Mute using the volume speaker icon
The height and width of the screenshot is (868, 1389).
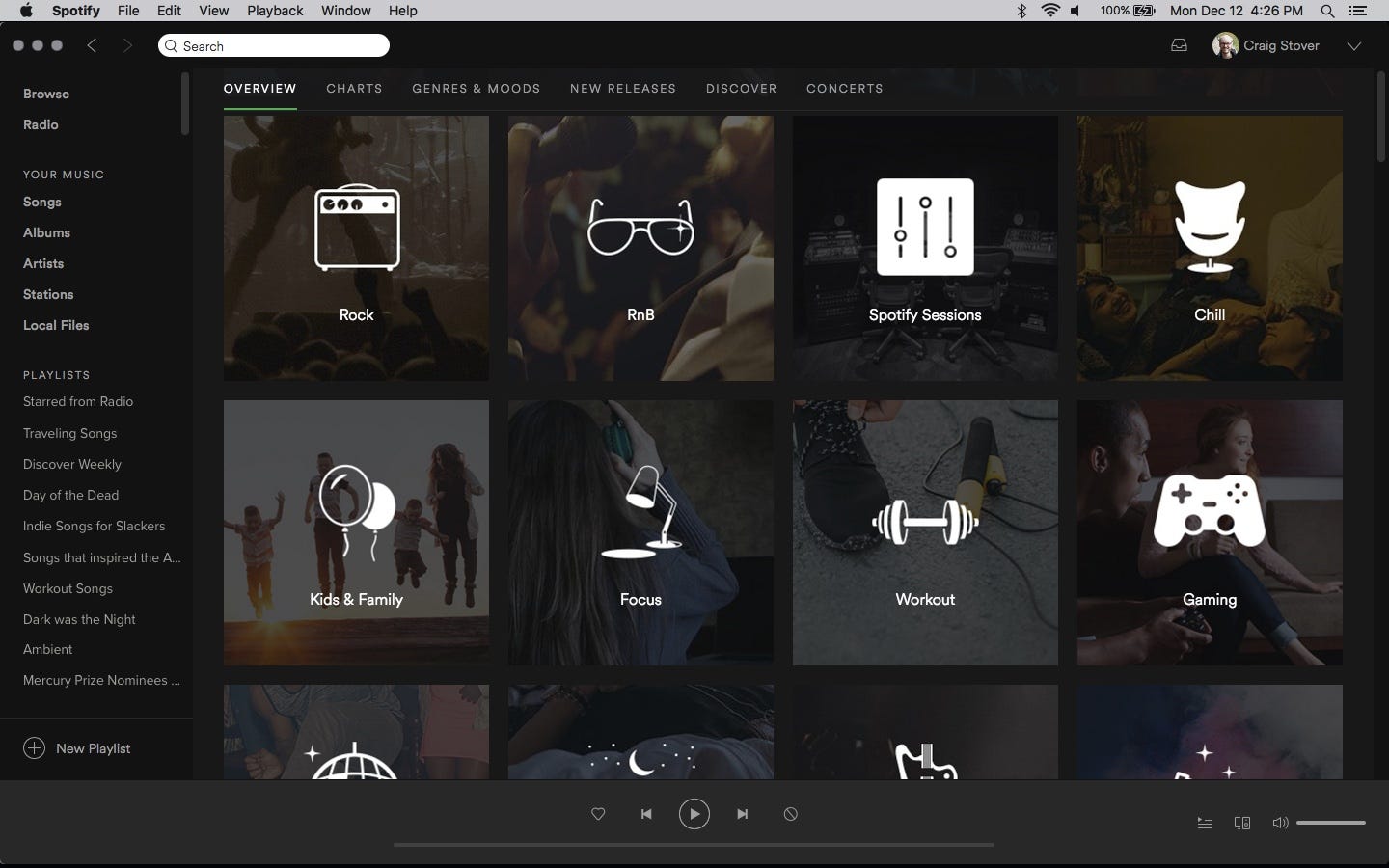pos(1280,823)
